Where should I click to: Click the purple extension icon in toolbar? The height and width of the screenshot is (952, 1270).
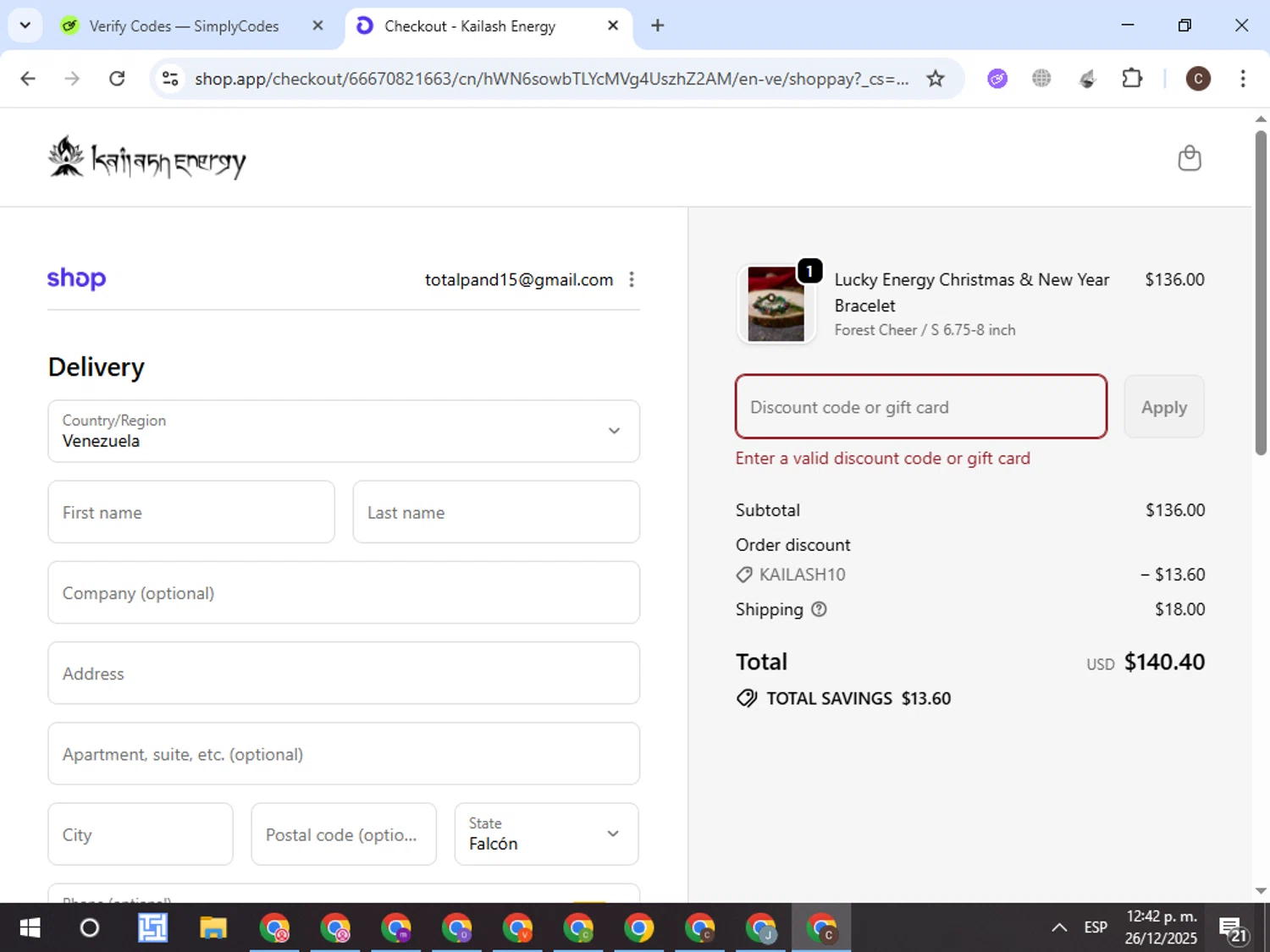pyautogui.click(x=997, y=79)
